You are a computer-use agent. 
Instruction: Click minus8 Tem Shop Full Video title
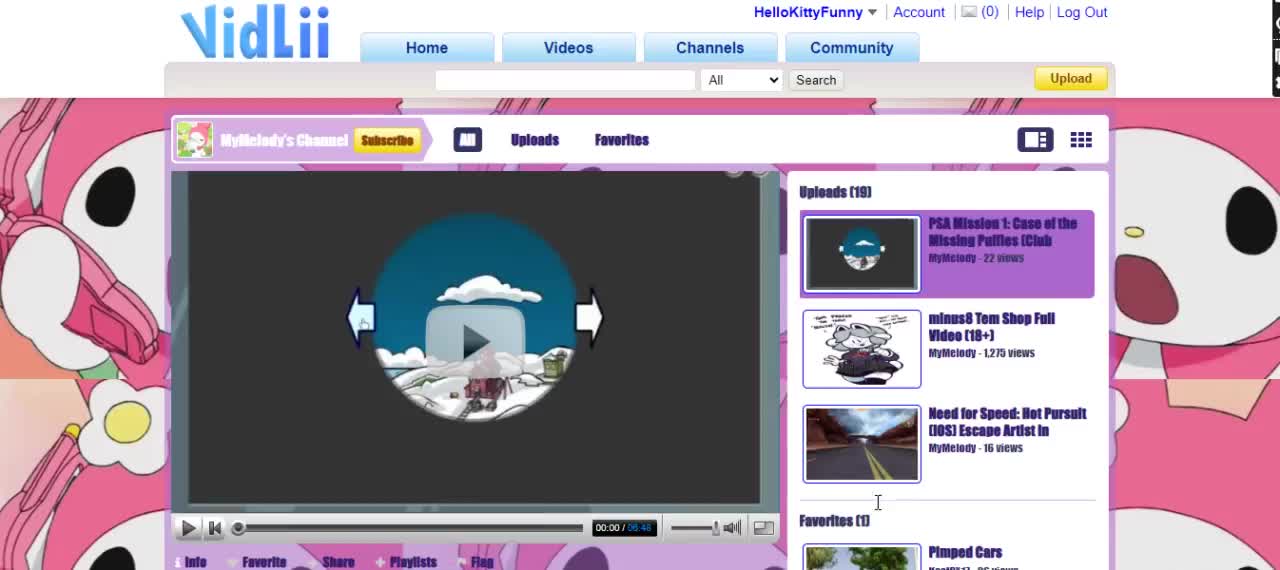pyautogui.click(x=992, y=327)
